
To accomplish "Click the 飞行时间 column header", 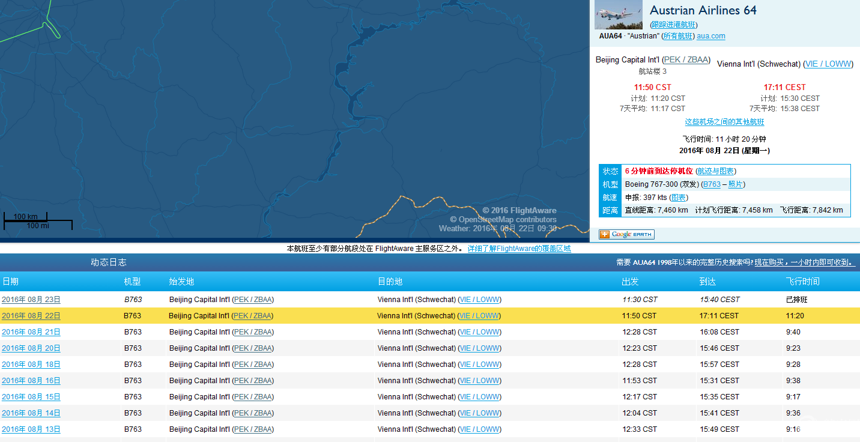I will click(802, 281).
